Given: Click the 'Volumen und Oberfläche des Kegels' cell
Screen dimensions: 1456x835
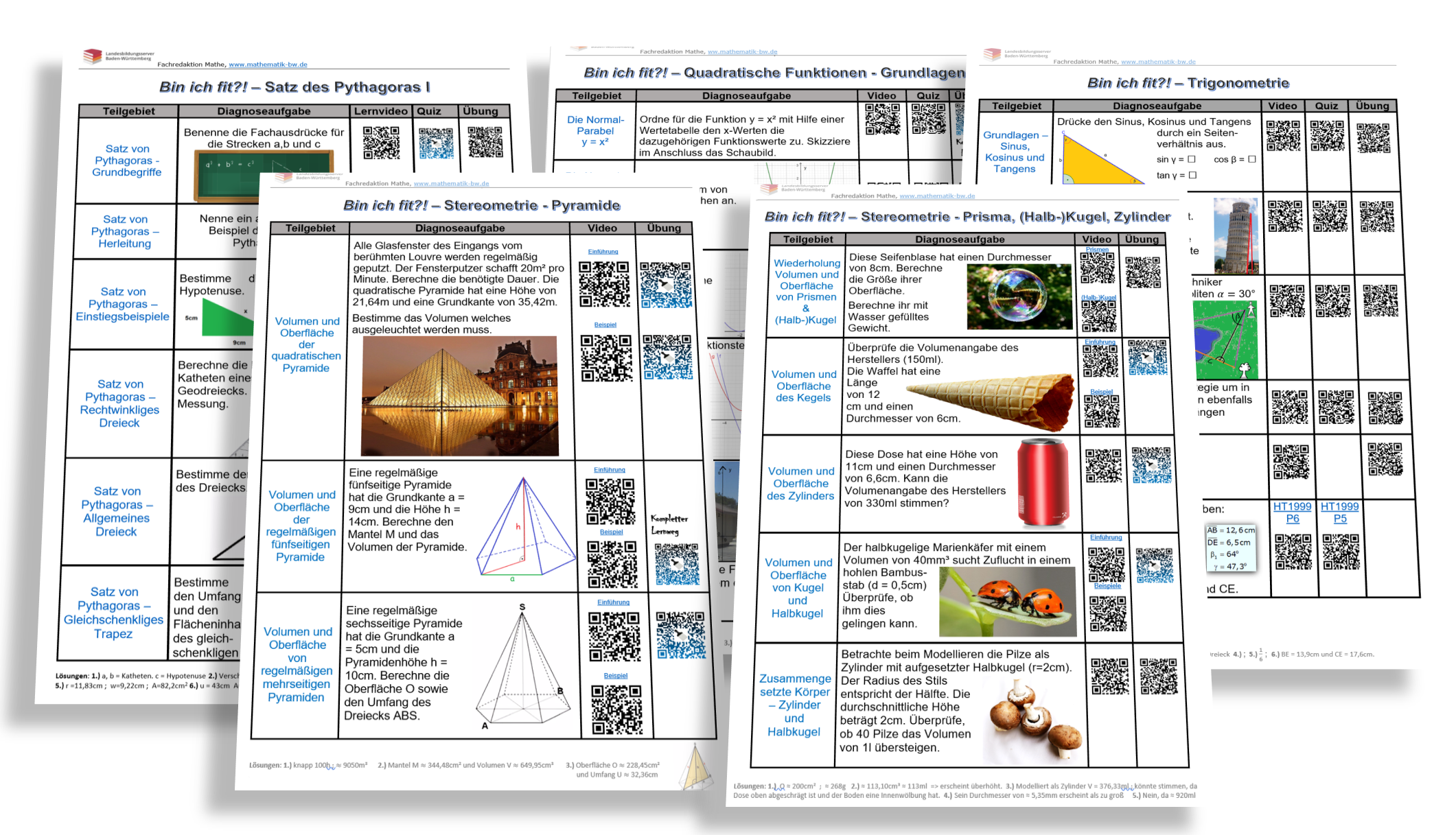Looking at the screenshot, I should point(803,386).
